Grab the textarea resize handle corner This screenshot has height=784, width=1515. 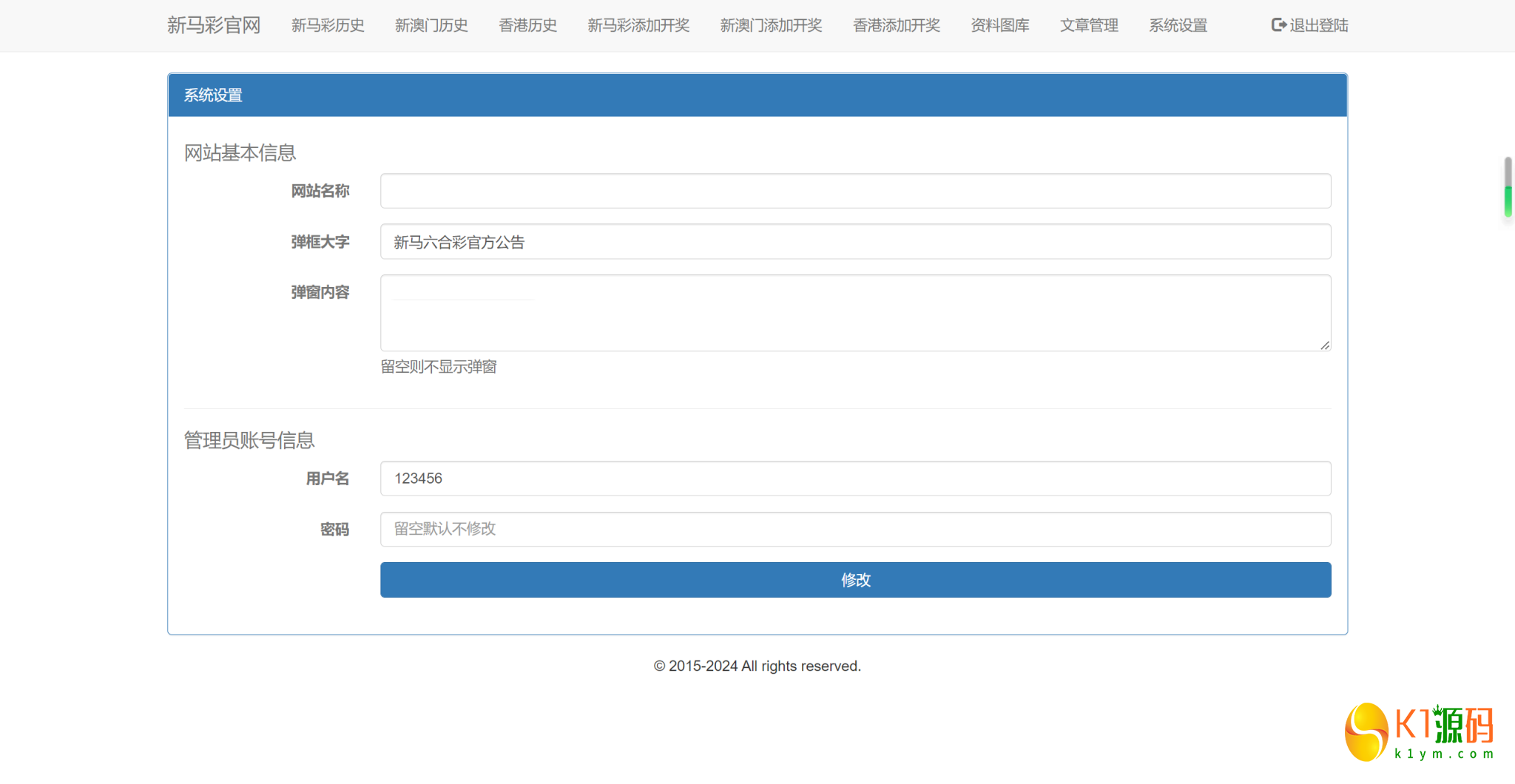pyautogui.click(x=1325, y=345)
